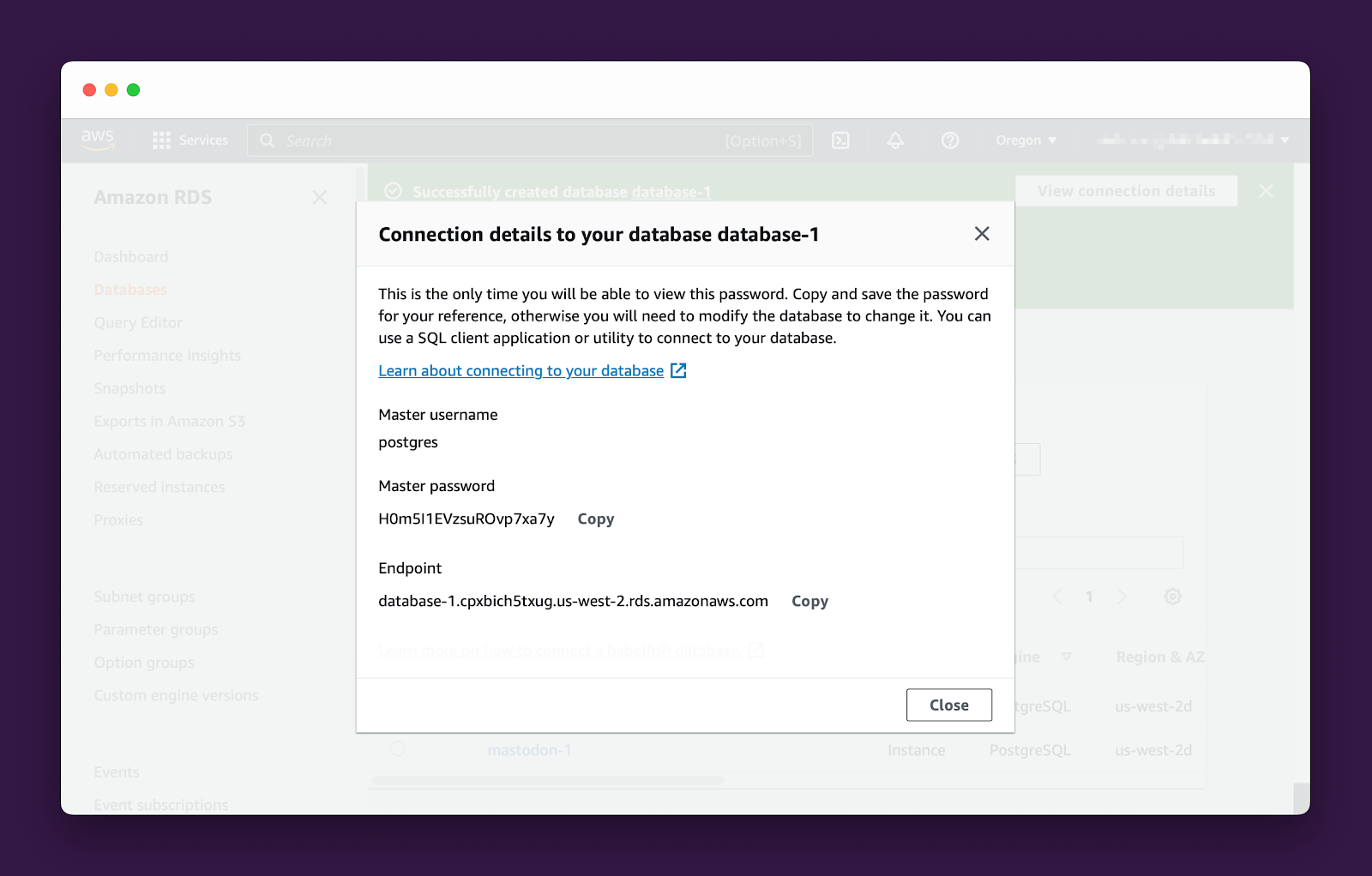Open the notifications bell
1372x876 pixels.
[895, 141]
